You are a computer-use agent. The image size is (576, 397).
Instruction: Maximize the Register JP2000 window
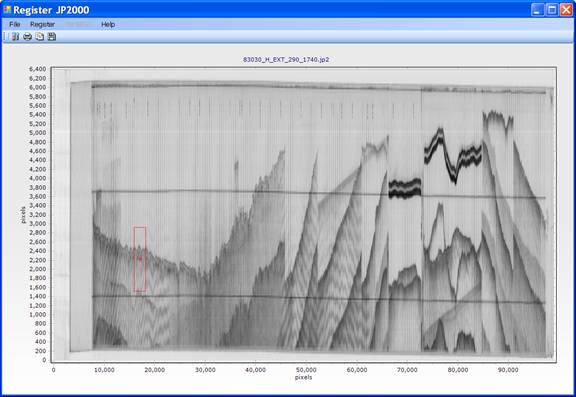click(x=552, y=10)
